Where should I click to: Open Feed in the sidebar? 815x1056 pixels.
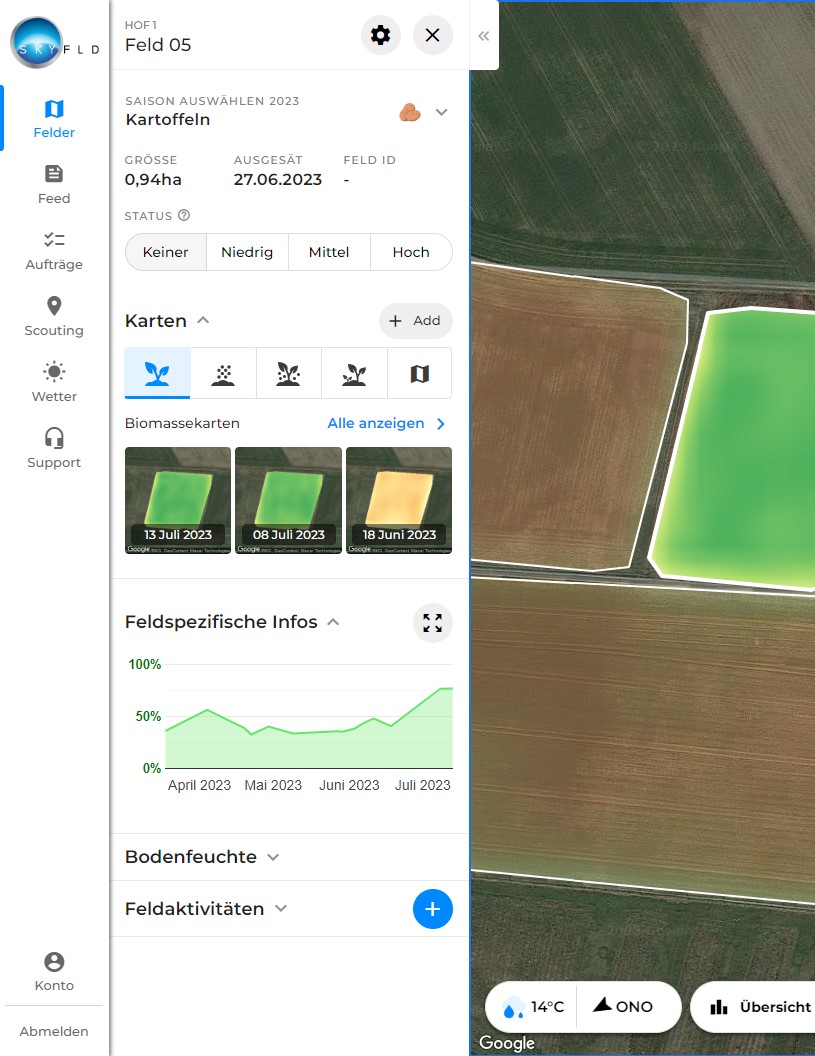tap(54, 185)
